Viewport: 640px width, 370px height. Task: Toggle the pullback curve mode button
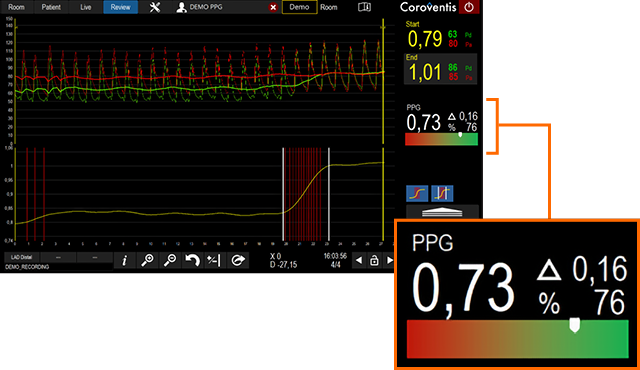pyautogui.click(x=417, y=193)
